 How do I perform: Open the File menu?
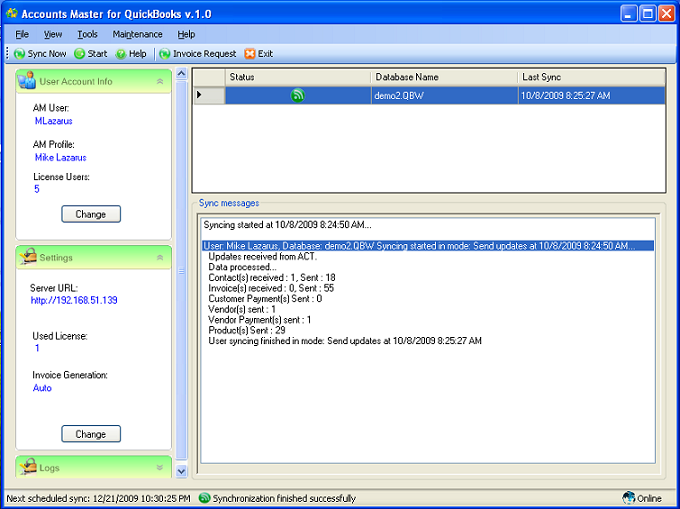pyautogui.click(x=22, y=34)
